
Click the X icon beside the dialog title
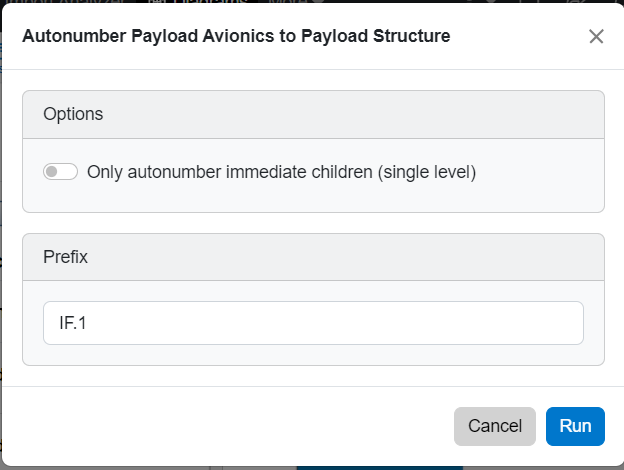(x=596, y=37)
